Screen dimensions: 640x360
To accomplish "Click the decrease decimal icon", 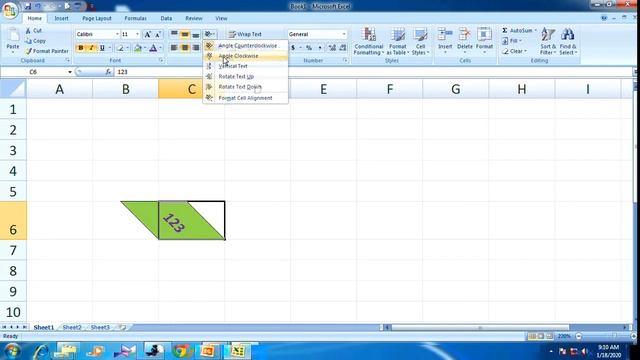I will pos(342,48).
